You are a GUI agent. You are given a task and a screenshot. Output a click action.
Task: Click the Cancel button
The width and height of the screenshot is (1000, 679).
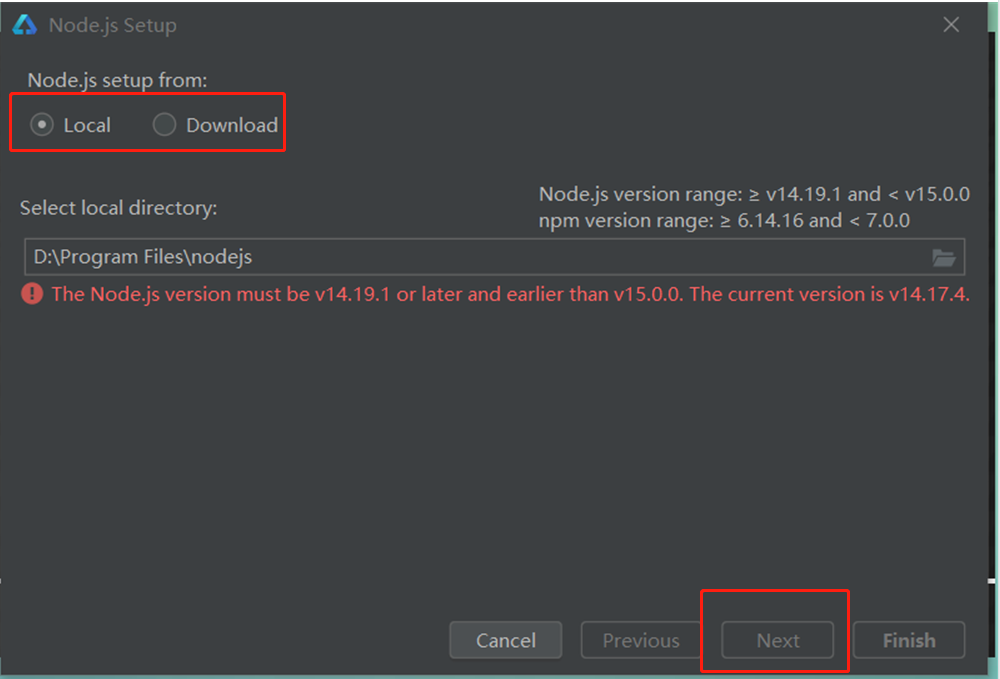pyautogui.click(x=506, y=640)
